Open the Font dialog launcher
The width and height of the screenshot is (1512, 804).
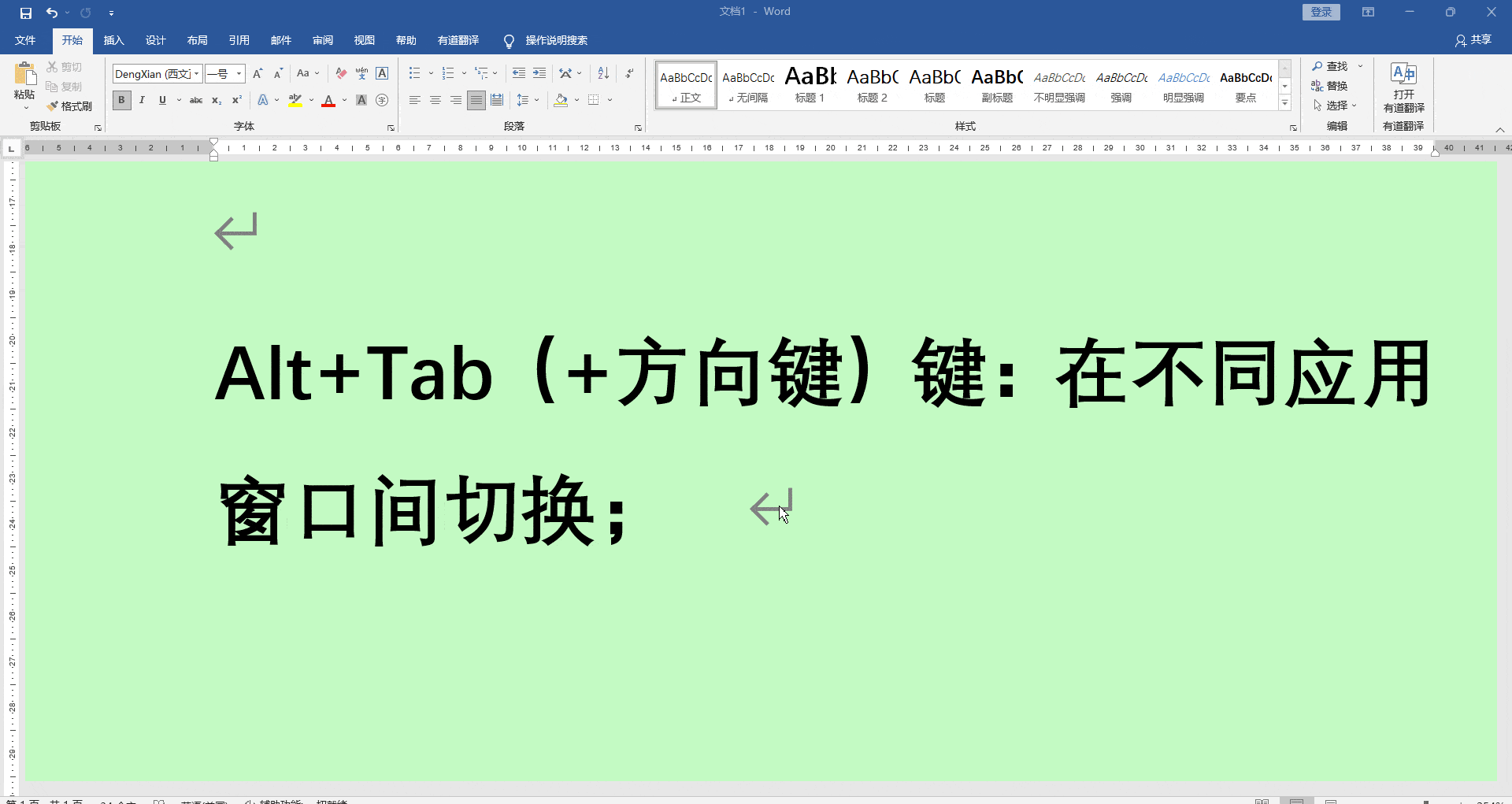point(391,128)
